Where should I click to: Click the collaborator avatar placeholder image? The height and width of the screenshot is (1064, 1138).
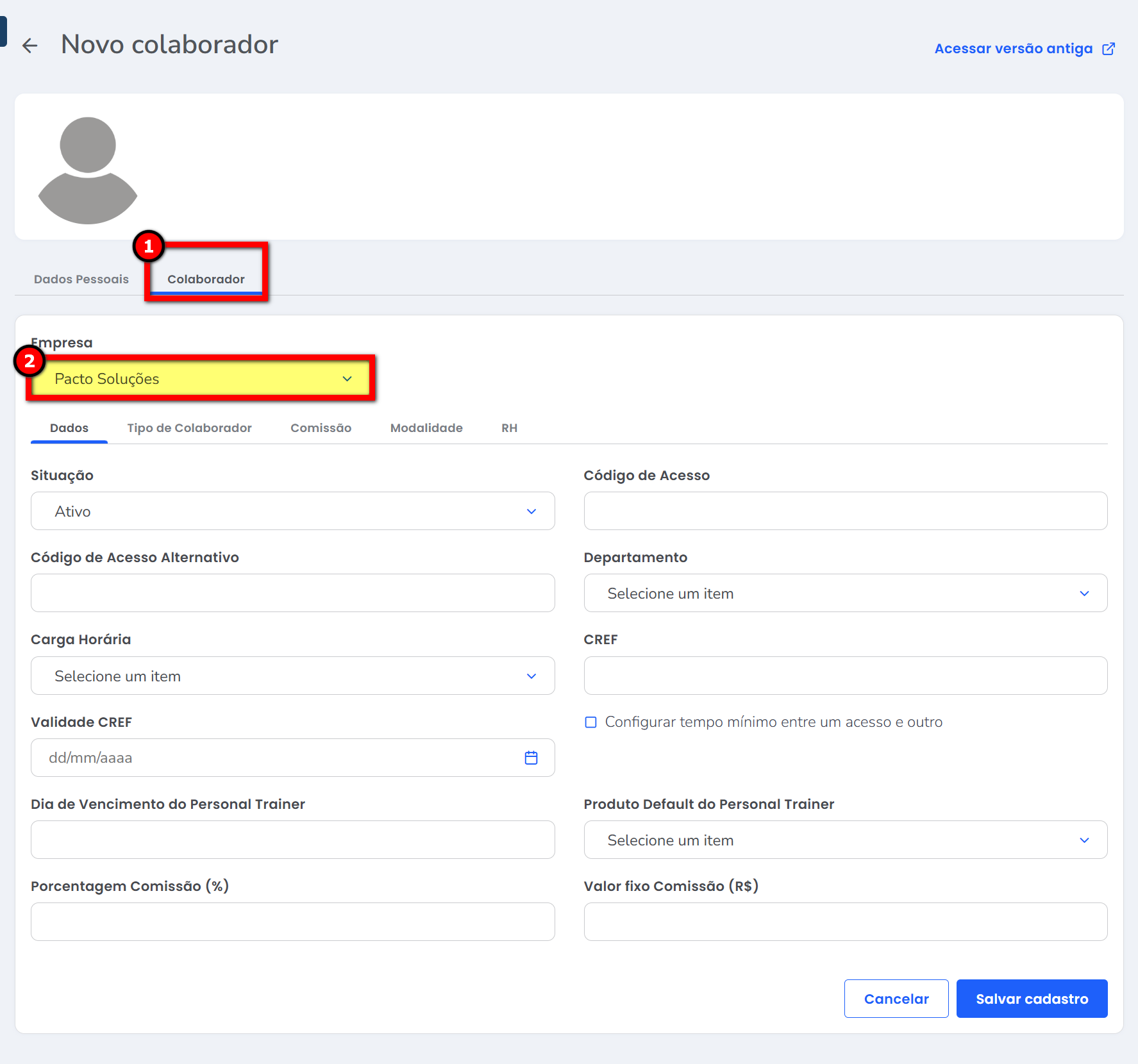coord(88,170)
